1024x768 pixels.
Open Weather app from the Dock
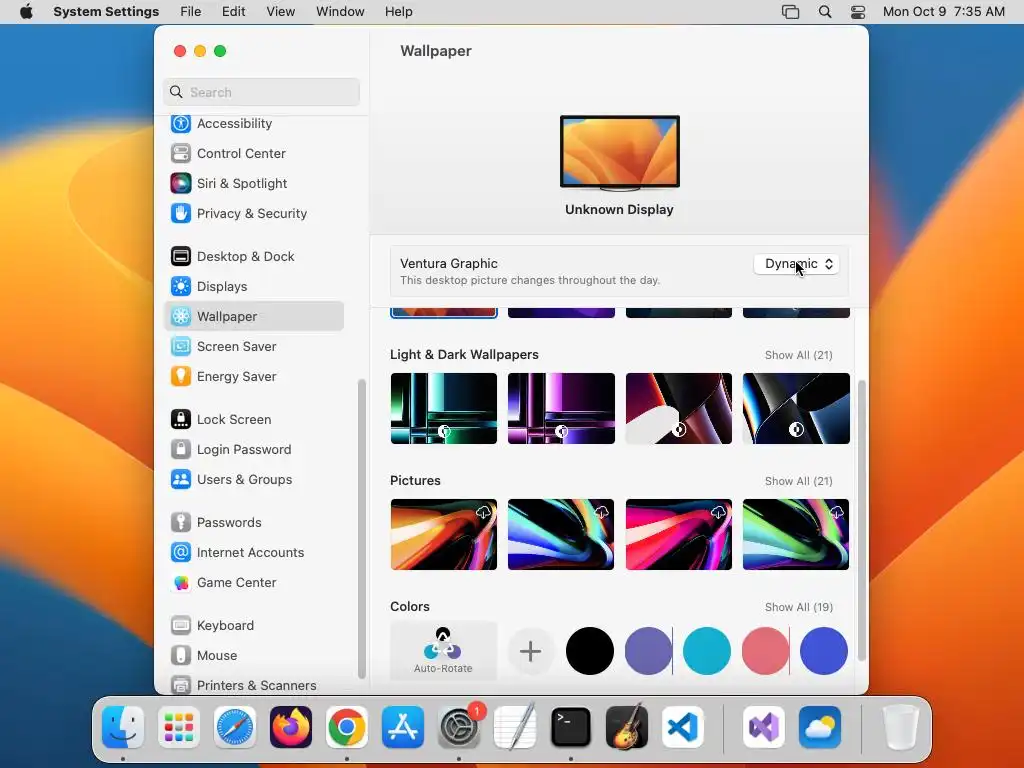[x=820, y=727]
